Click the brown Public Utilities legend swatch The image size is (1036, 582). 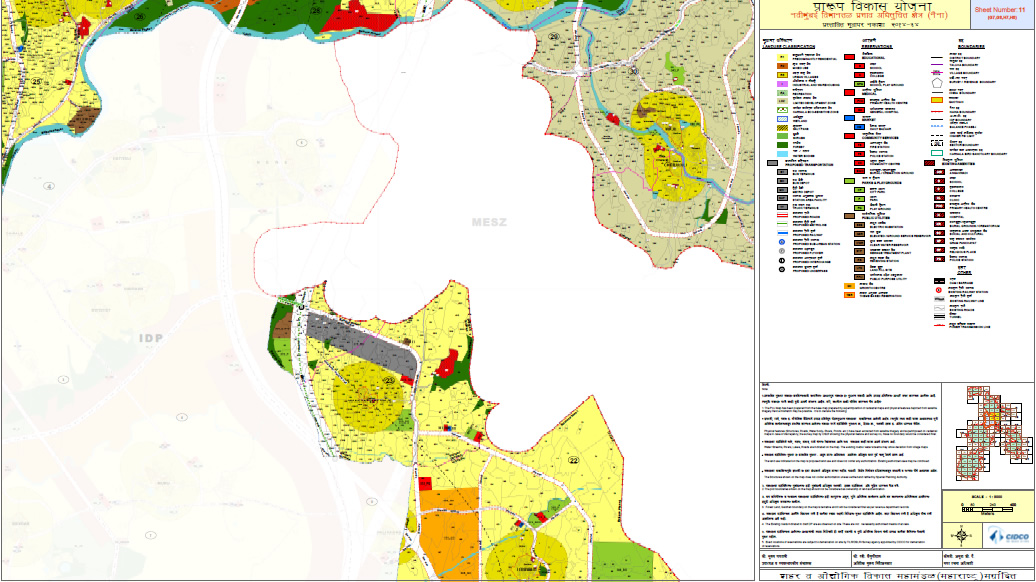pyautogui.click(x=849, y=216)
